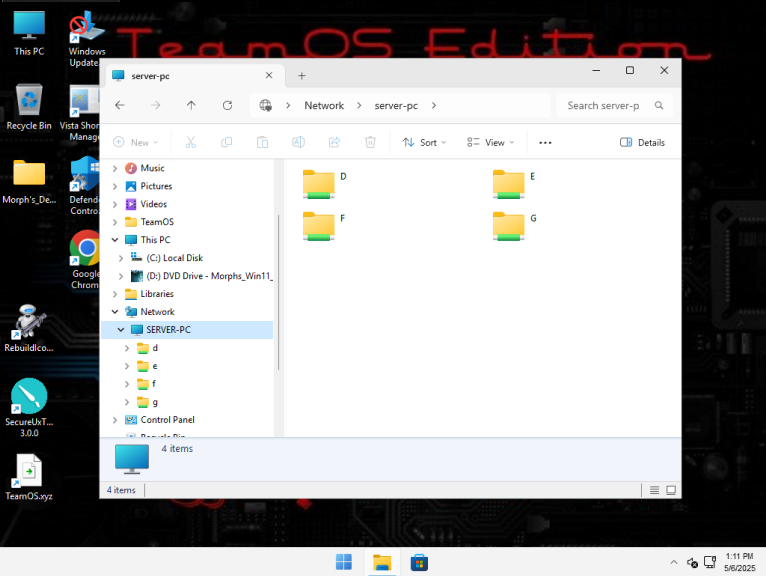Click the Search server-pc input field

pyautogui.click(x=604, y=106)
